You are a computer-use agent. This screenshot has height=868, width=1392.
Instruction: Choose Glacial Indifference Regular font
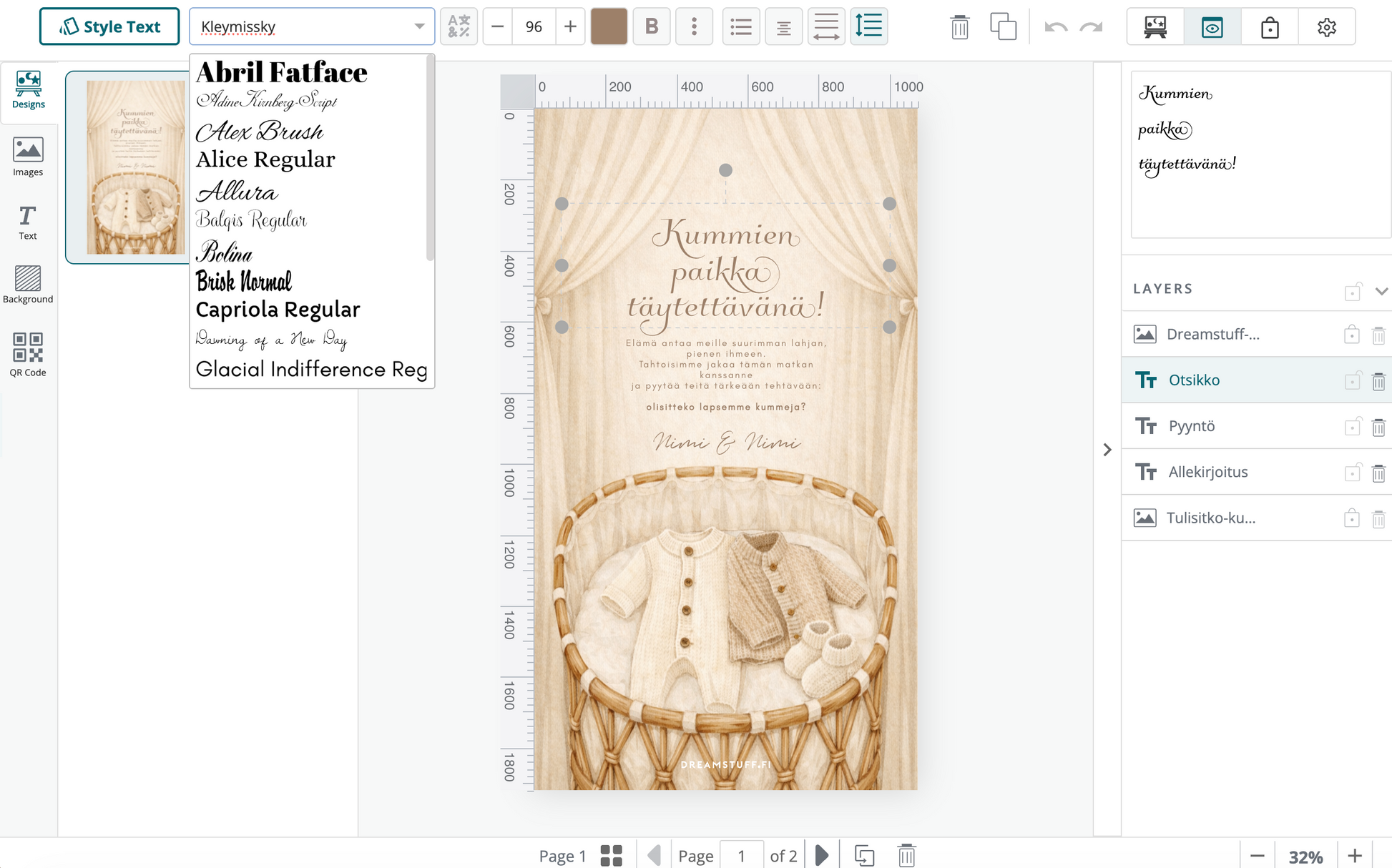pos(311,369)
